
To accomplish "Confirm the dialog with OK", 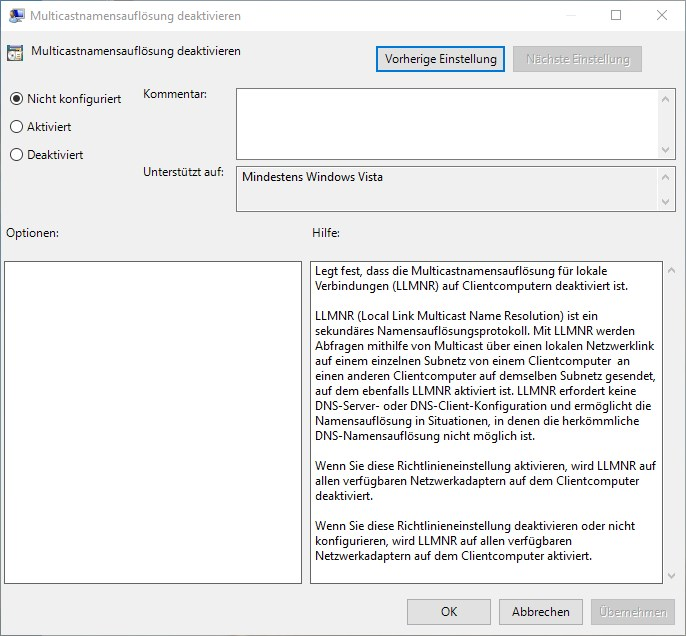I will click(449, 612).
